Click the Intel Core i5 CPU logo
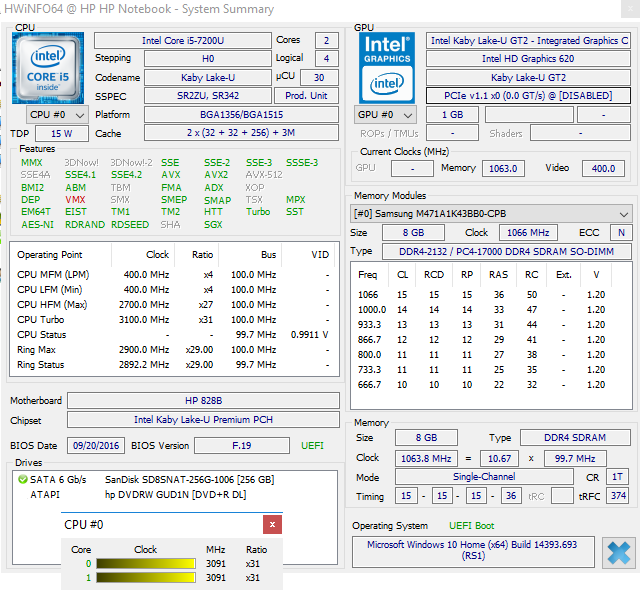The width and height of the screenshot is (640, 591). click(48, 68)
